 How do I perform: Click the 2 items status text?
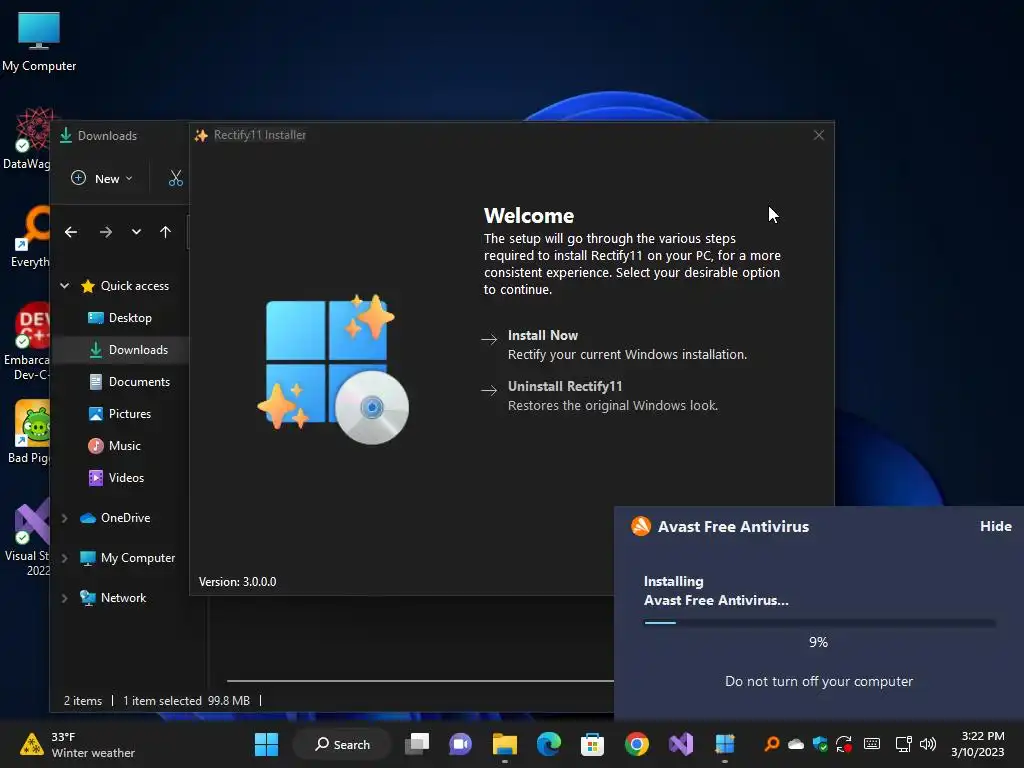pyautogui.click(x=83, y=701)
